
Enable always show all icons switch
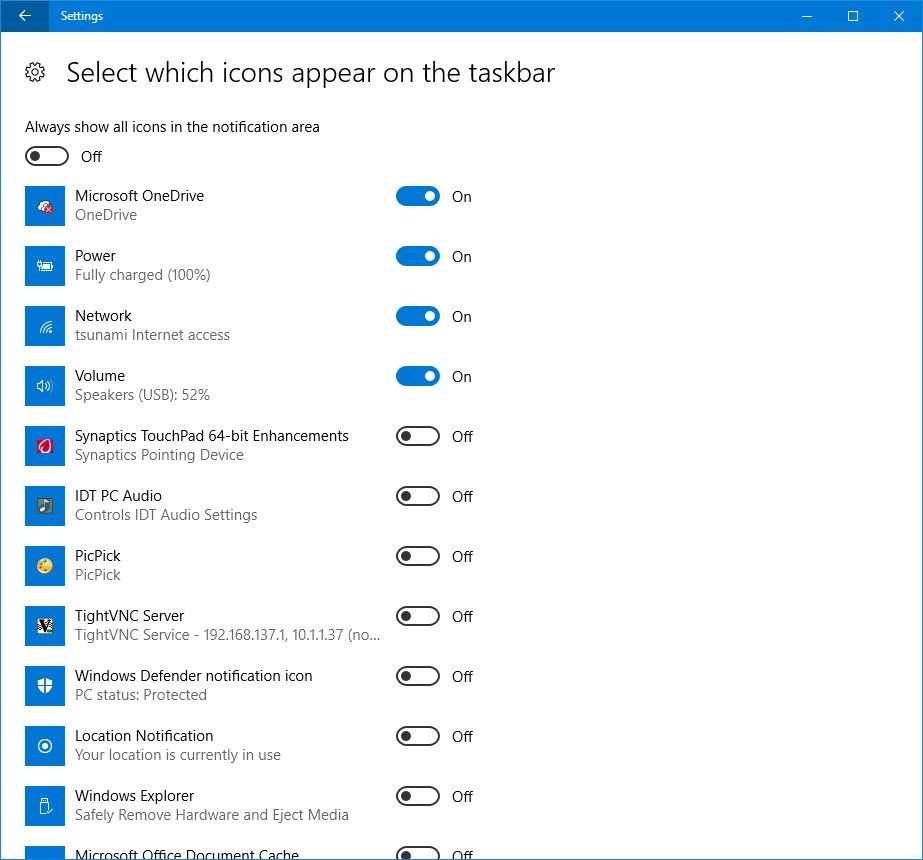tap(46, 156)
